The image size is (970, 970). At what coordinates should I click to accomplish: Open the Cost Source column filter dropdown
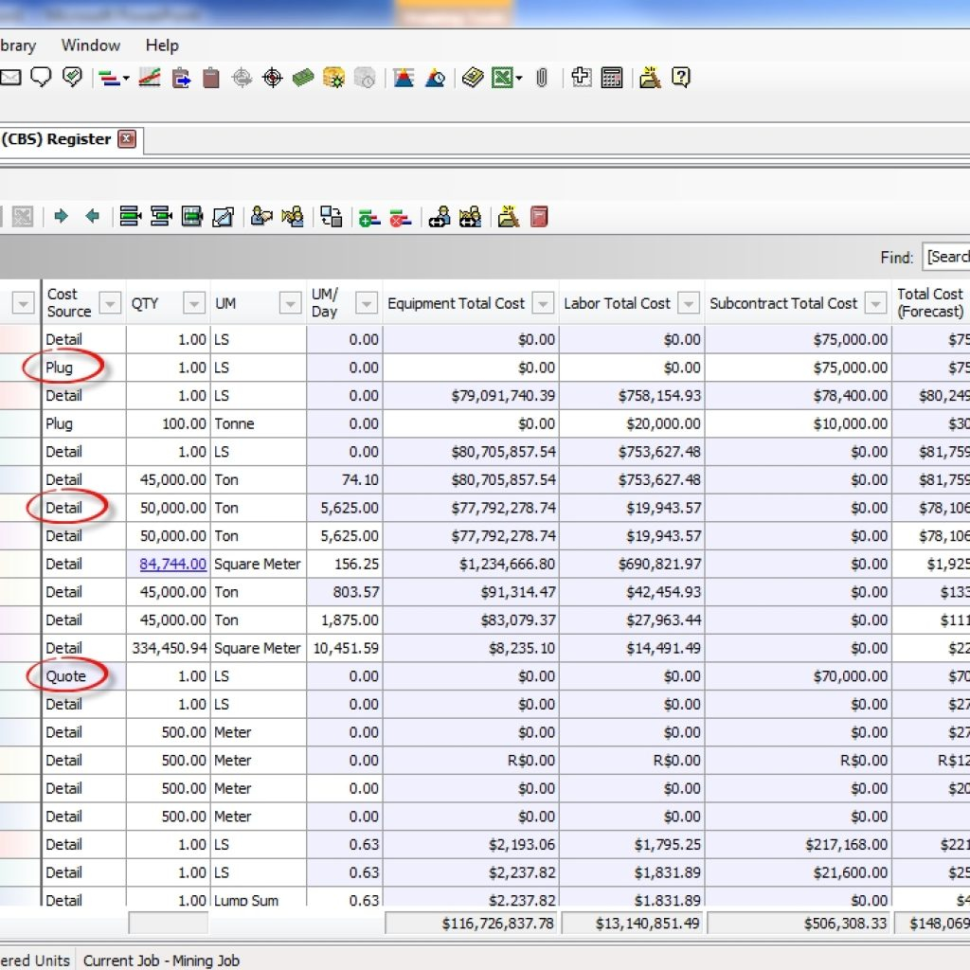point(111,302)
